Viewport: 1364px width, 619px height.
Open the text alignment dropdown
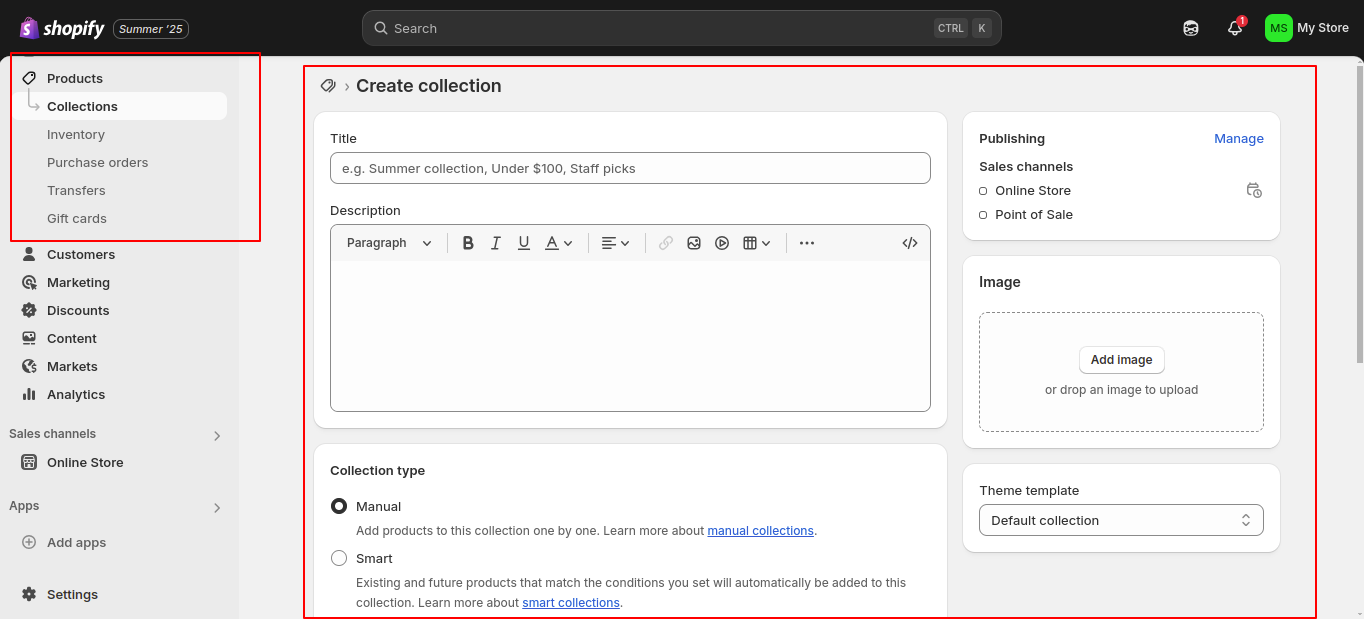point(615,243)
